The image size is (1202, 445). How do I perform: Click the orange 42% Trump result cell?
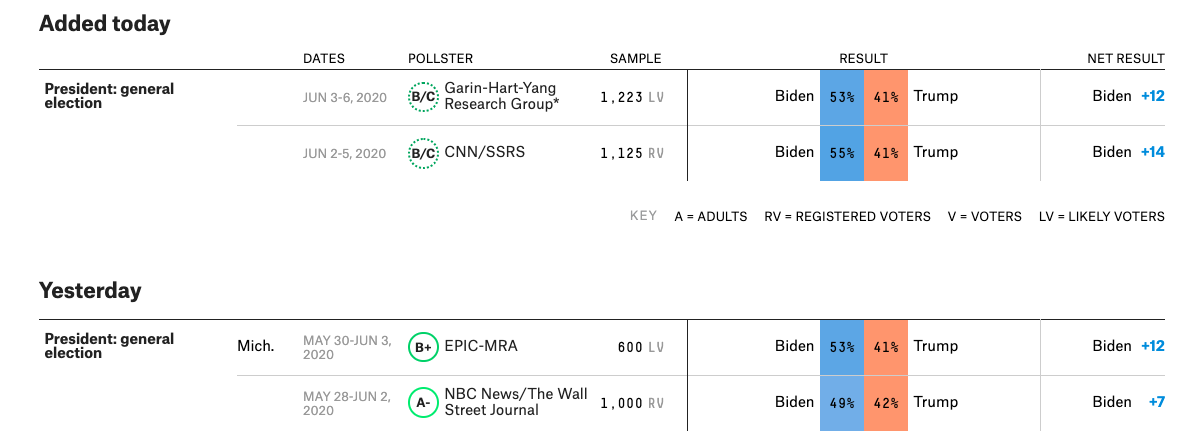[886, 403]
